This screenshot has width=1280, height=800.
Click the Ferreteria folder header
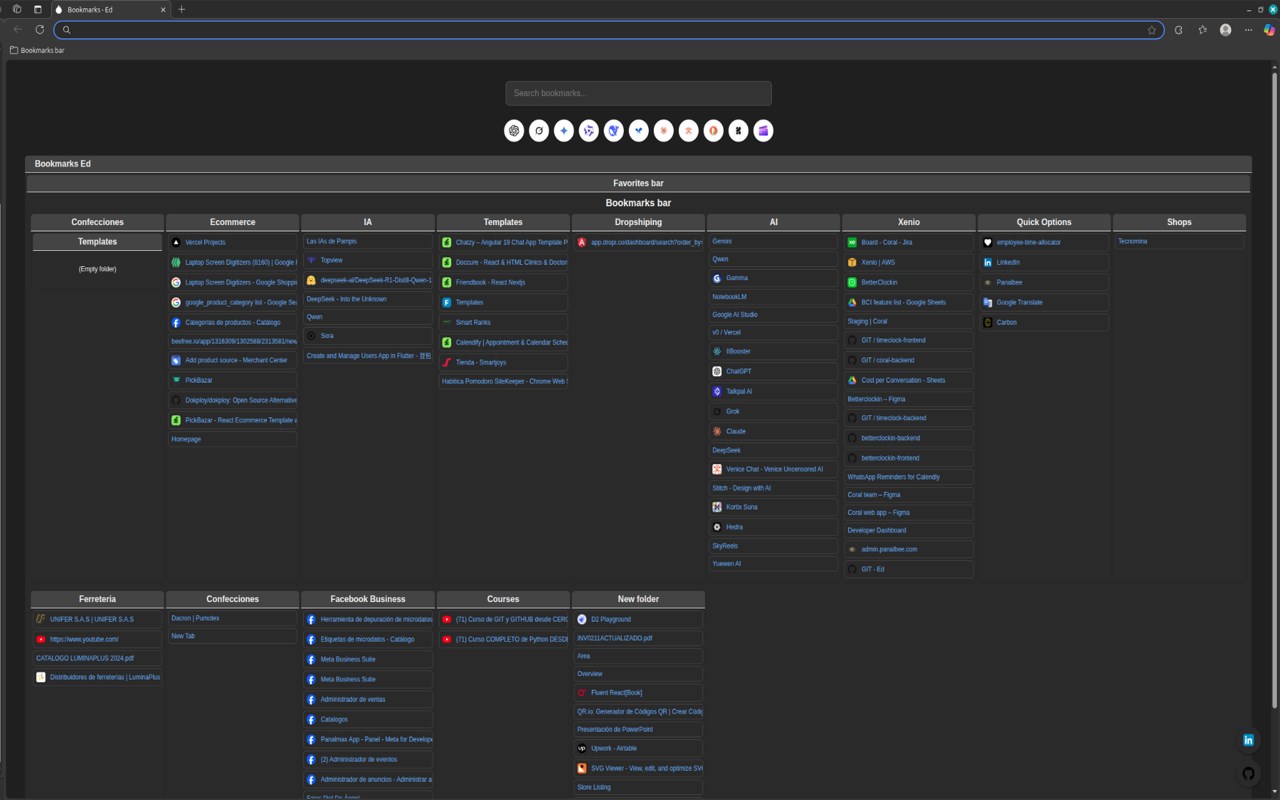click(x=97, y=599)
